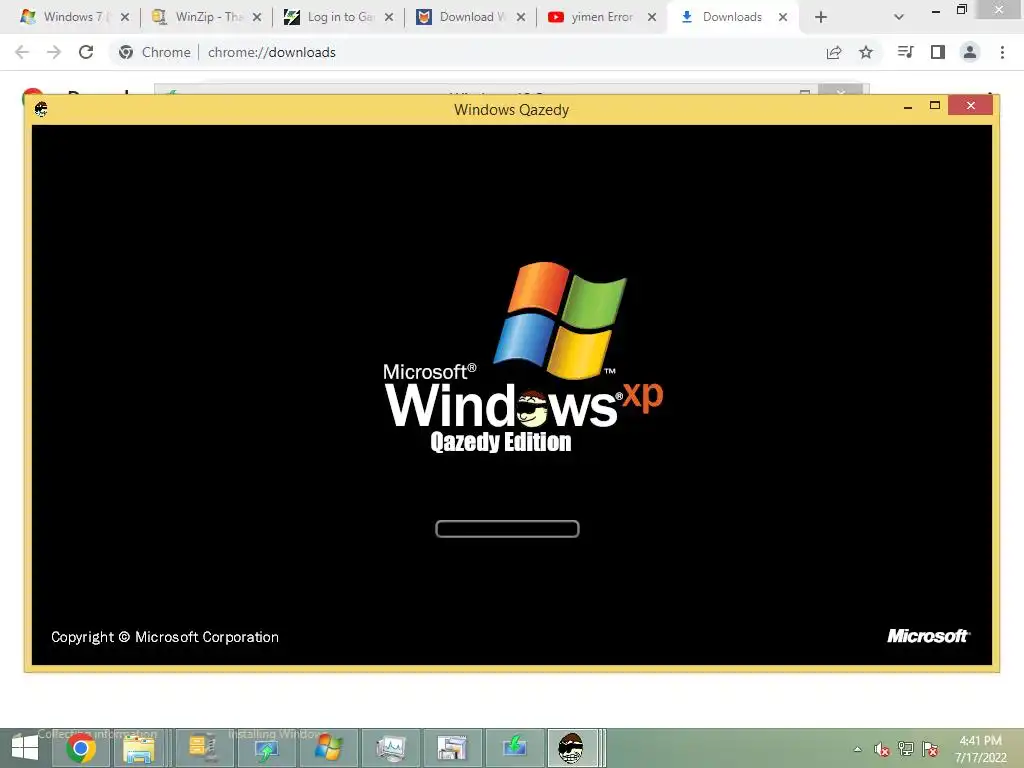Select the Downloads browser tab
Screen dimensions: 1024x768
pyautogui.click(x=731, y=17)
